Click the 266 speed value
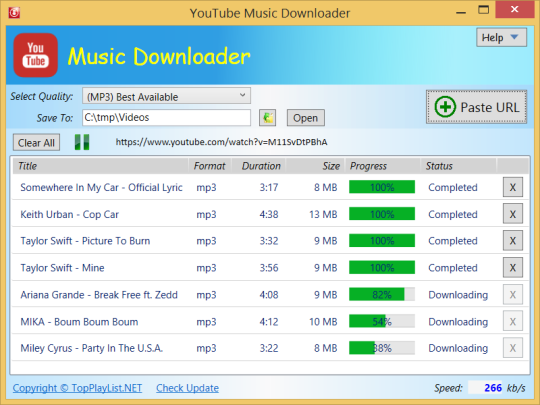Viewport: 540px width, 405px height. 493,388
